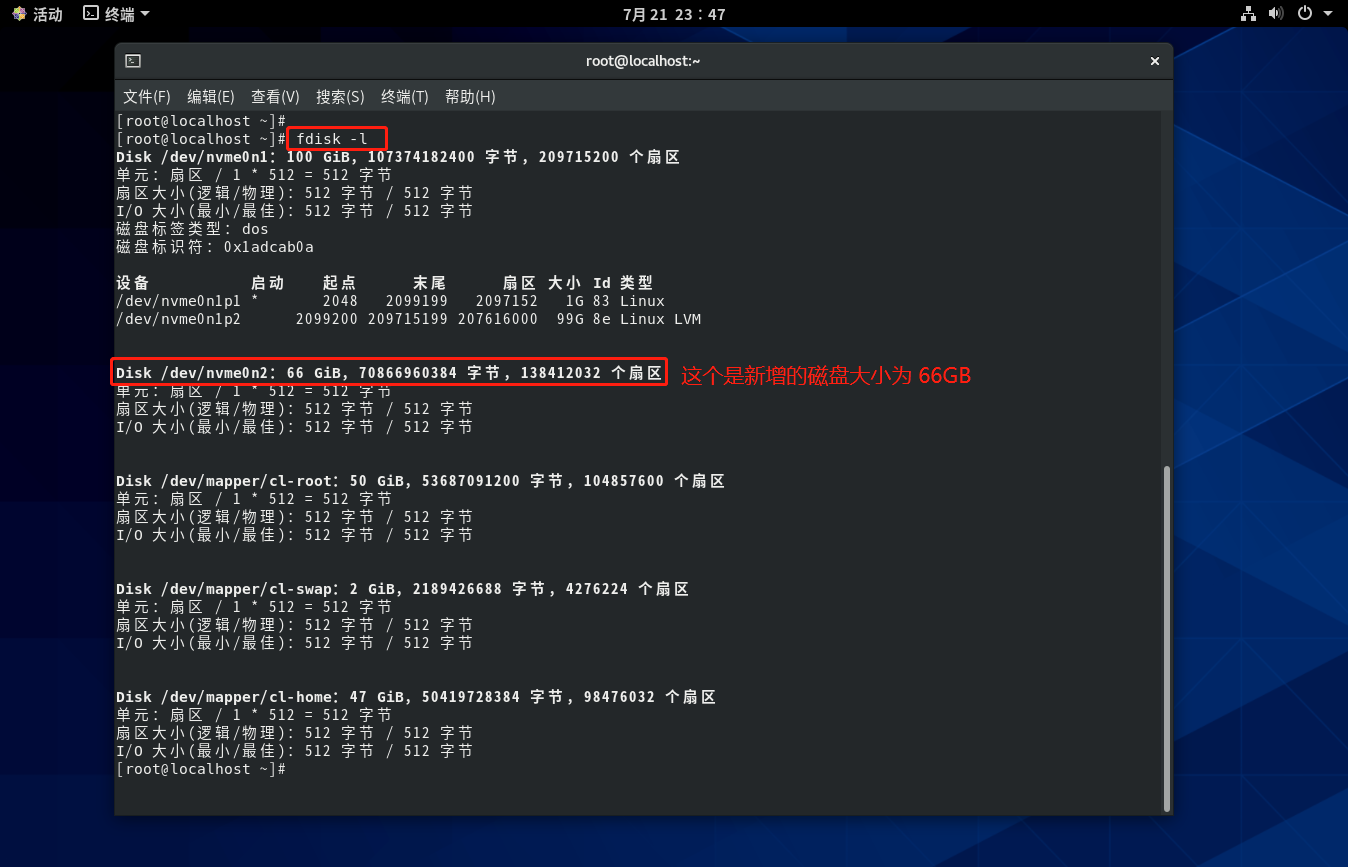Open the 帮助(H) menu
This screenshot has height=867, width=1348.
[470, 97]
